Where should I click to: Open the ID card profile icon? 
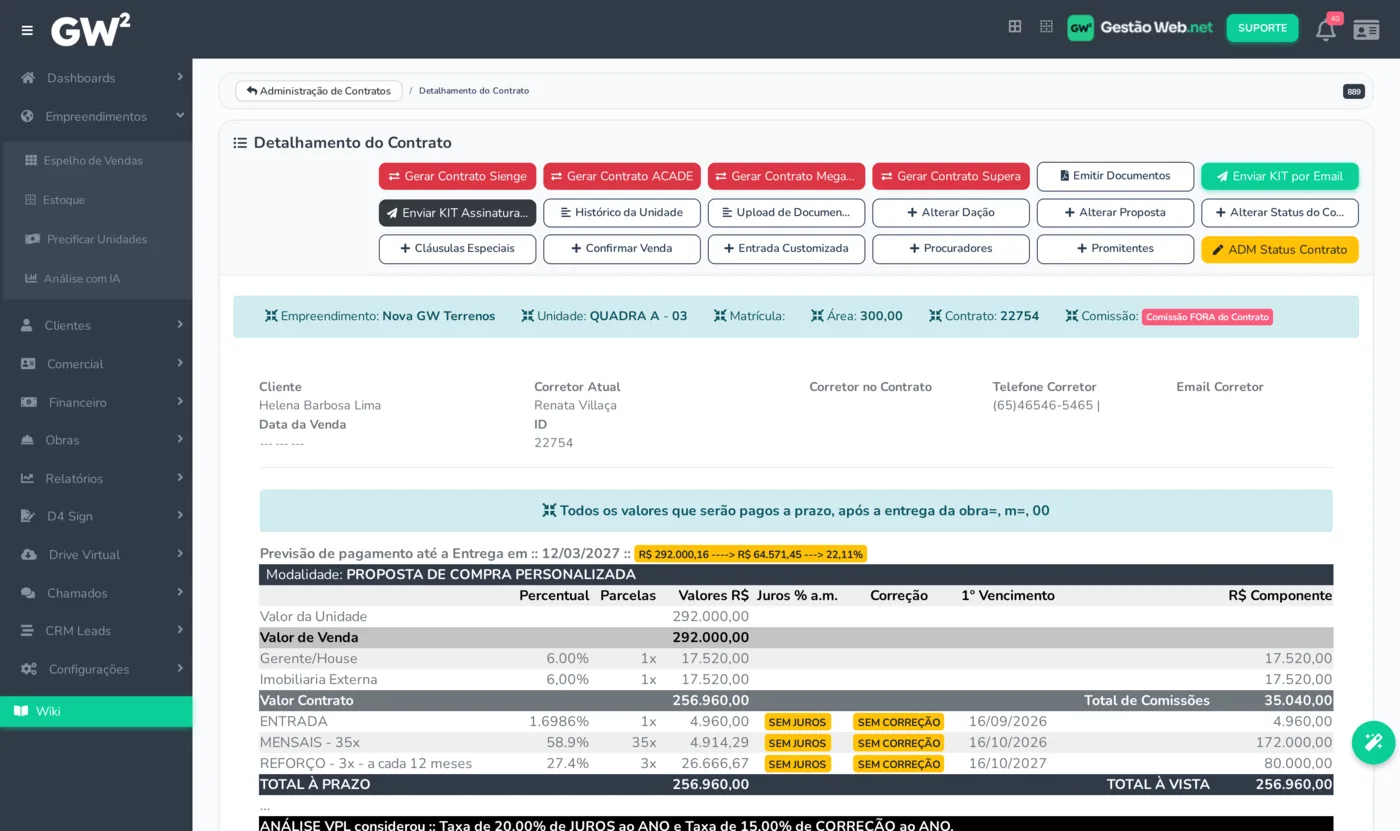1366,29
